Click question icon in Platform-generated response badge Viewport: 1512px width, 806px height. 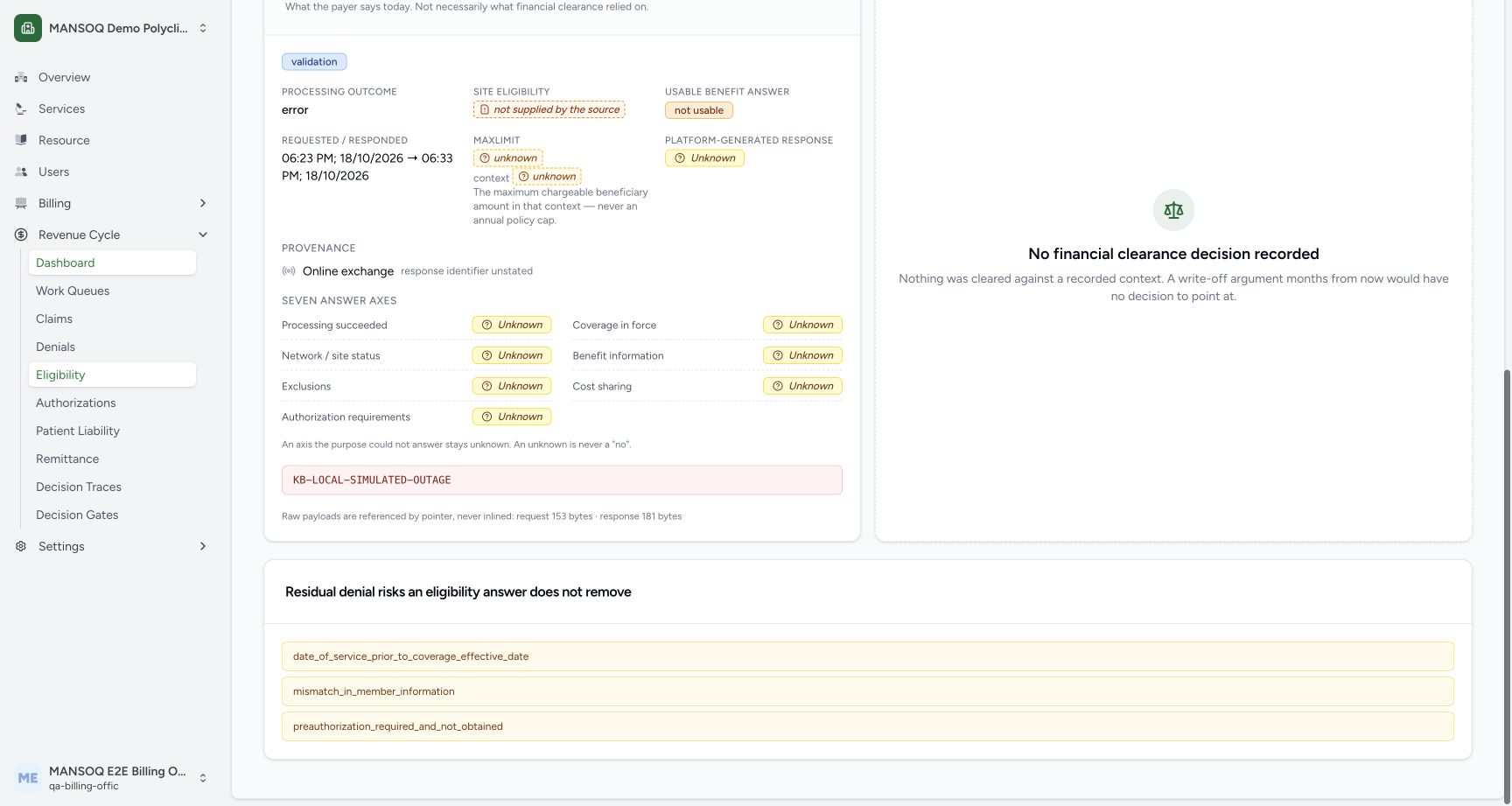(x=680, y=158)
